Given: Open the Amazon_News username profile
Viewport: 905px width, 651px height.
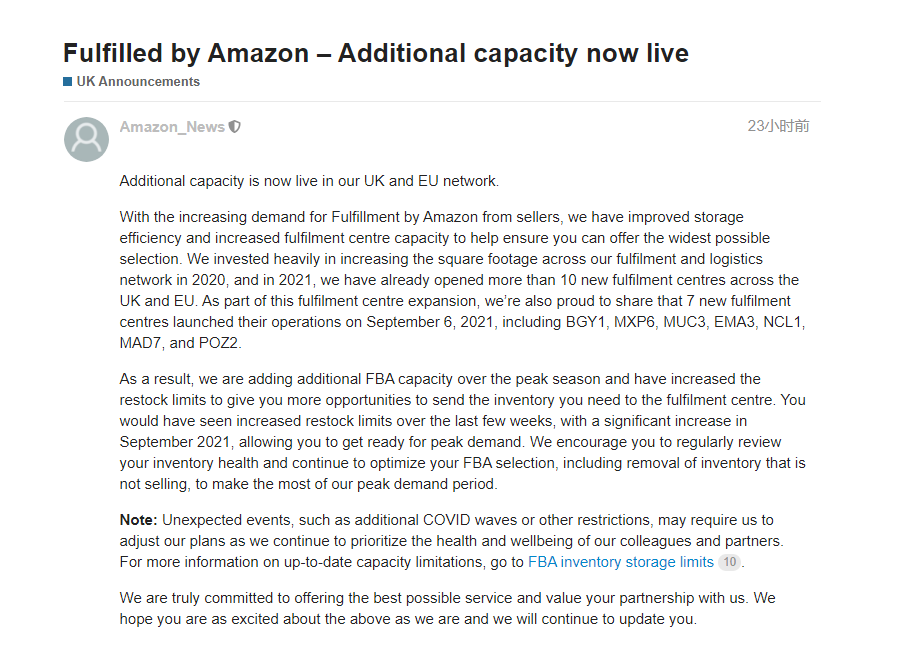Looking at the screenshot, I should point(172,126).
